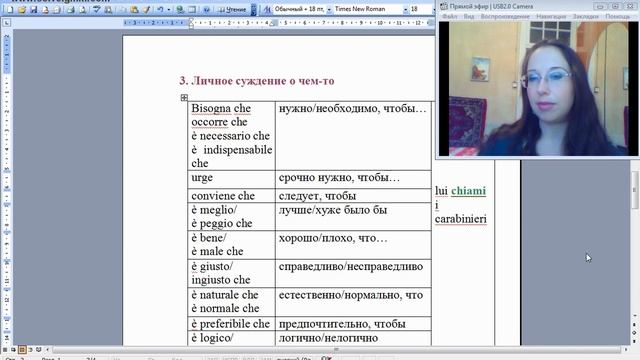Click the word 'carabinieri' beside the table

tap(461, 219)
